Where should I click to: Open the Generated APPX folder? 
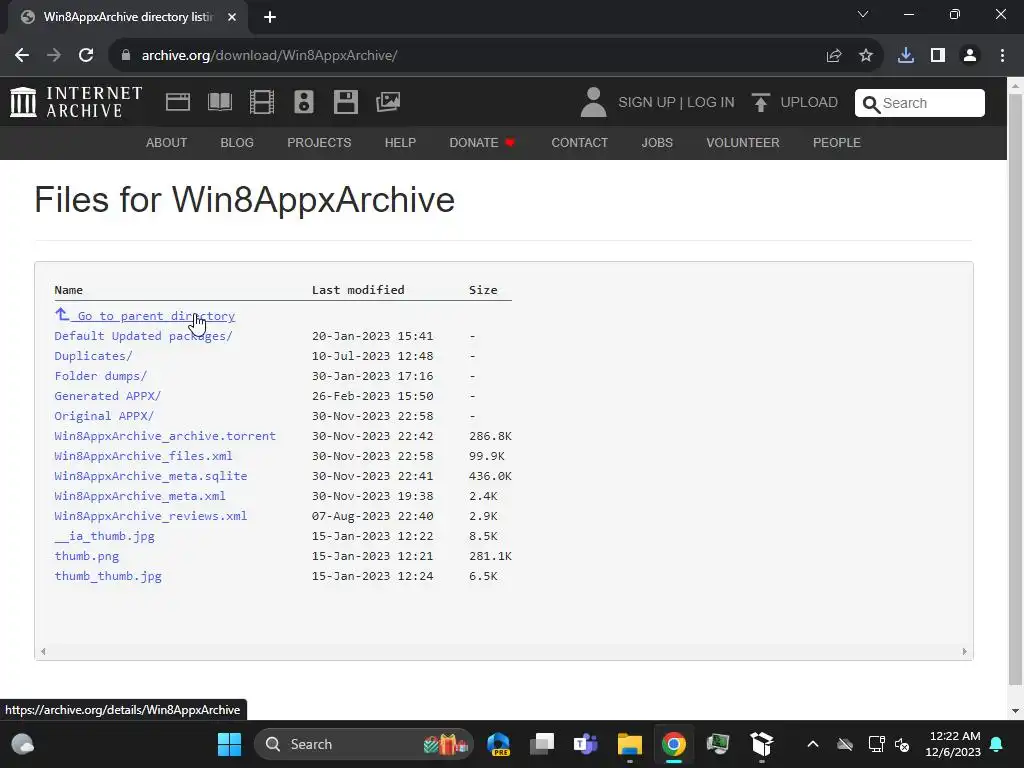(x=107, y=396)
